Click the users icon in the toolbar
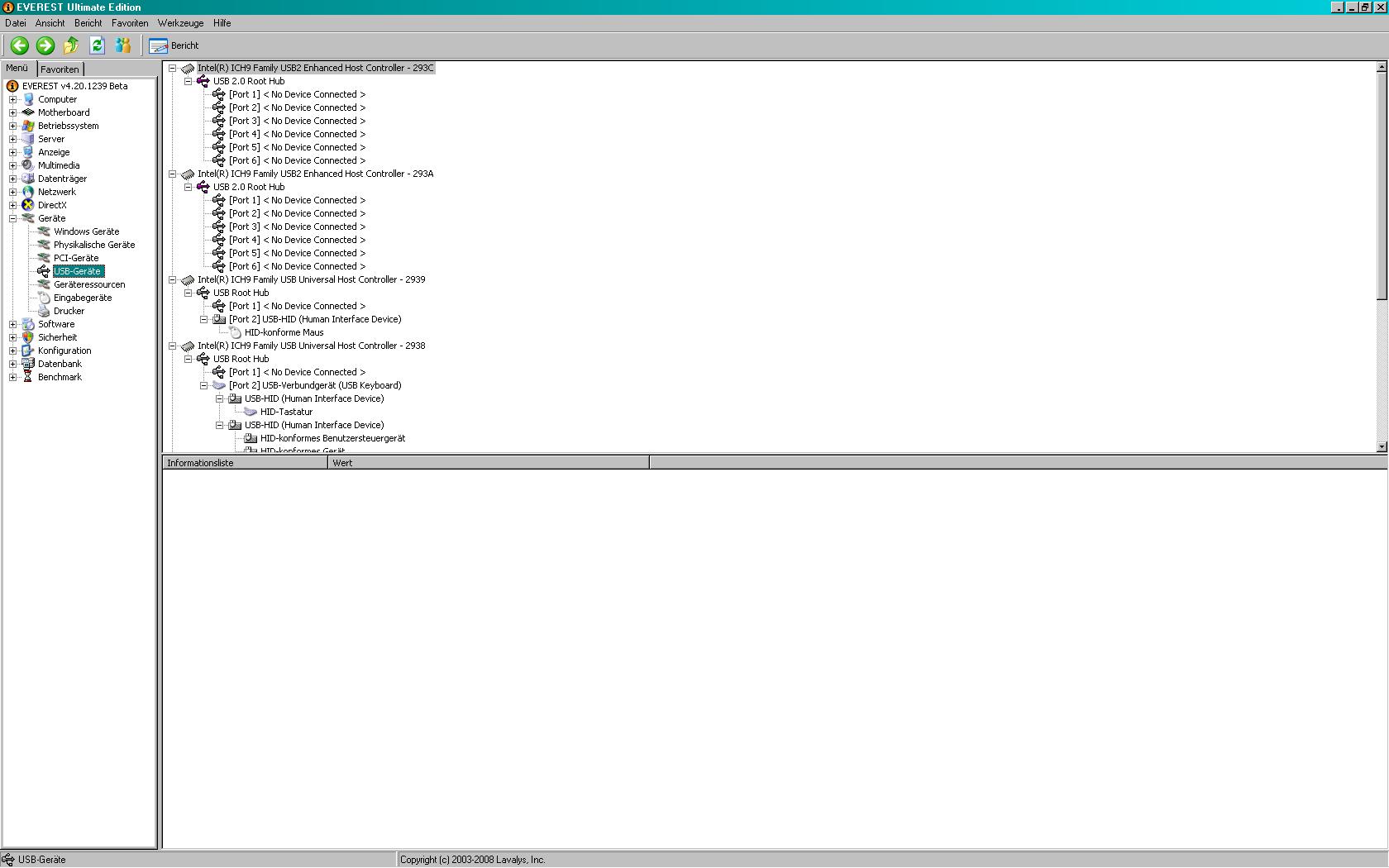This screenshot has height=868, width=1389. coord(123,45)
